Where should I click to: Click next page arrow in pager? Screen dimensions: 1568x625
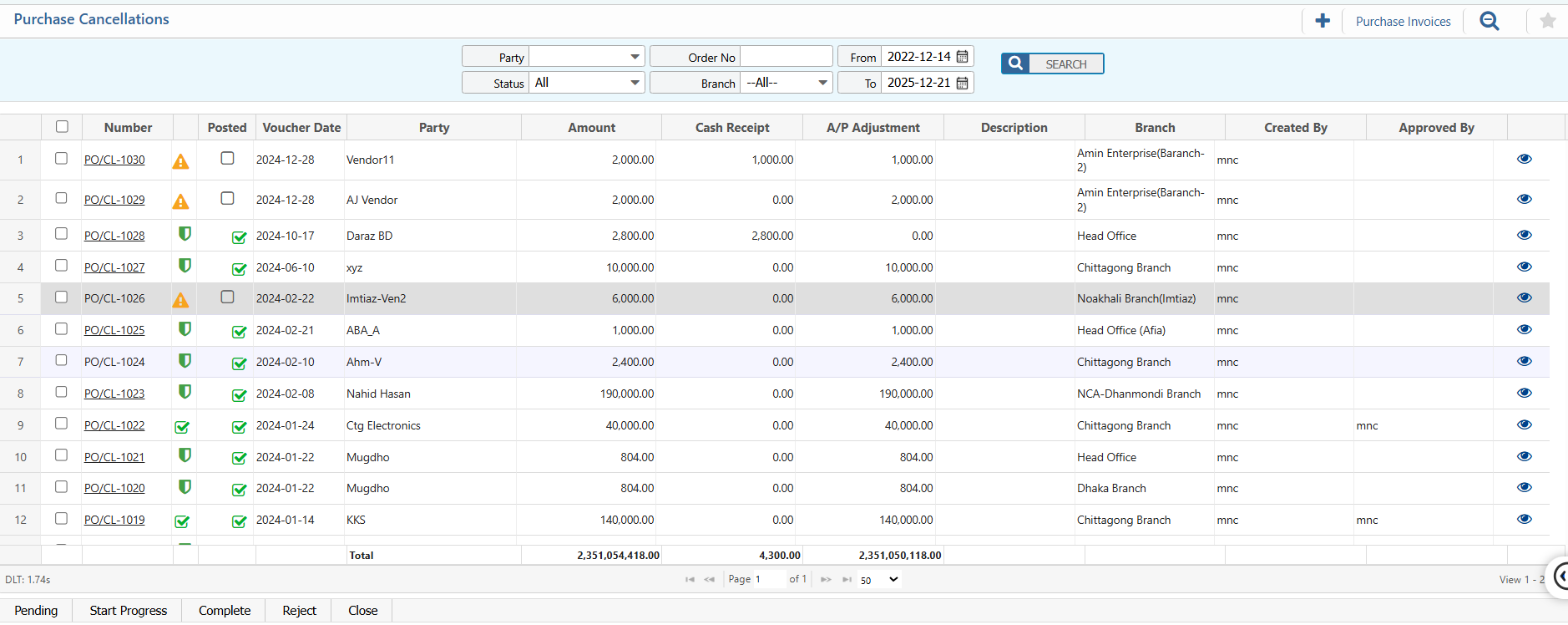tap(825, 579)
